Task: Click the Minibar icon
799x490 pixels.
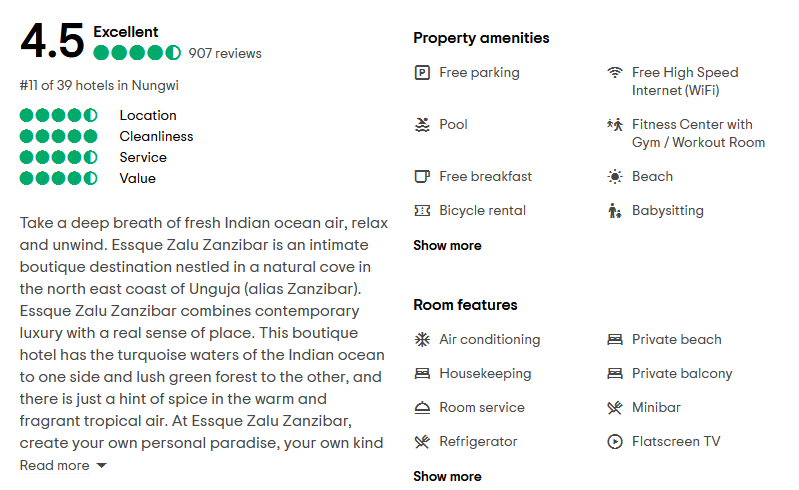Action: pyautogui.click(x=615, y=408)
